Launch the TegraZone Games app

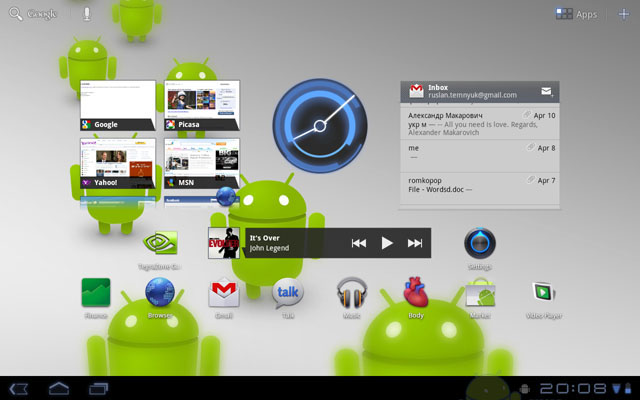[160, 249]
